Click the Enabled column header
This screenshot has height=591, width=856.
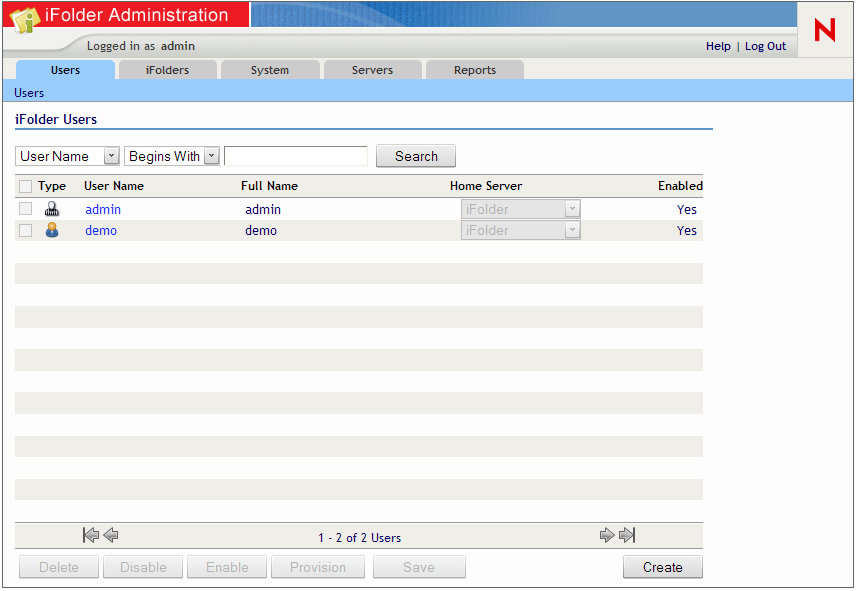680,186
